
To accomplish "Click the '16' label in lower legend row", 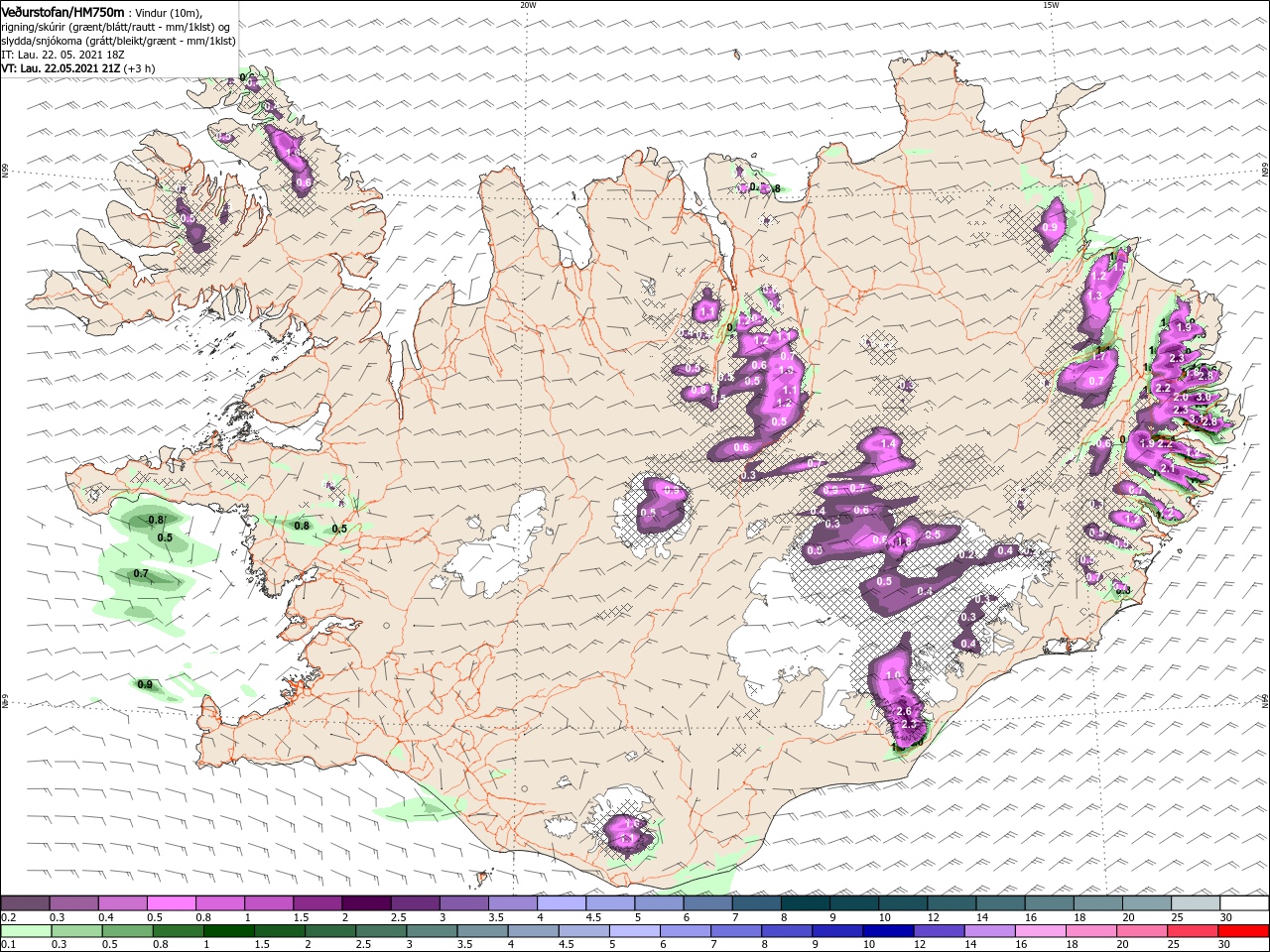I will pos(1022,945).
